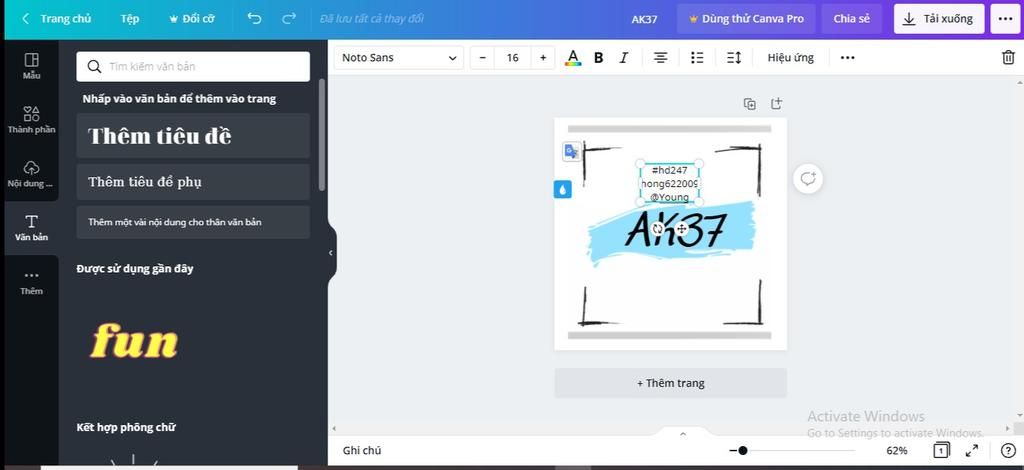Screen dimensions: 1024x470
Task: Click the Google Translate icon on canvas
Action: point(571,151)
